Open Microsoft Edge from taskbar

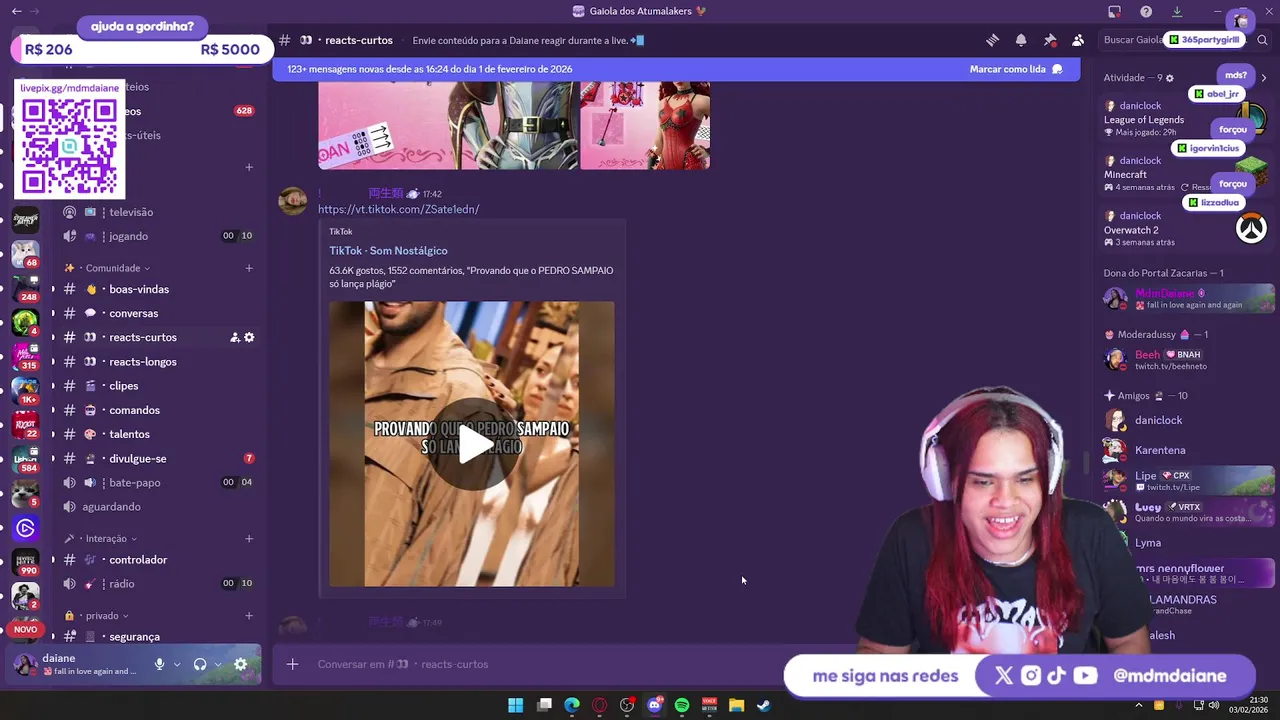572,705
